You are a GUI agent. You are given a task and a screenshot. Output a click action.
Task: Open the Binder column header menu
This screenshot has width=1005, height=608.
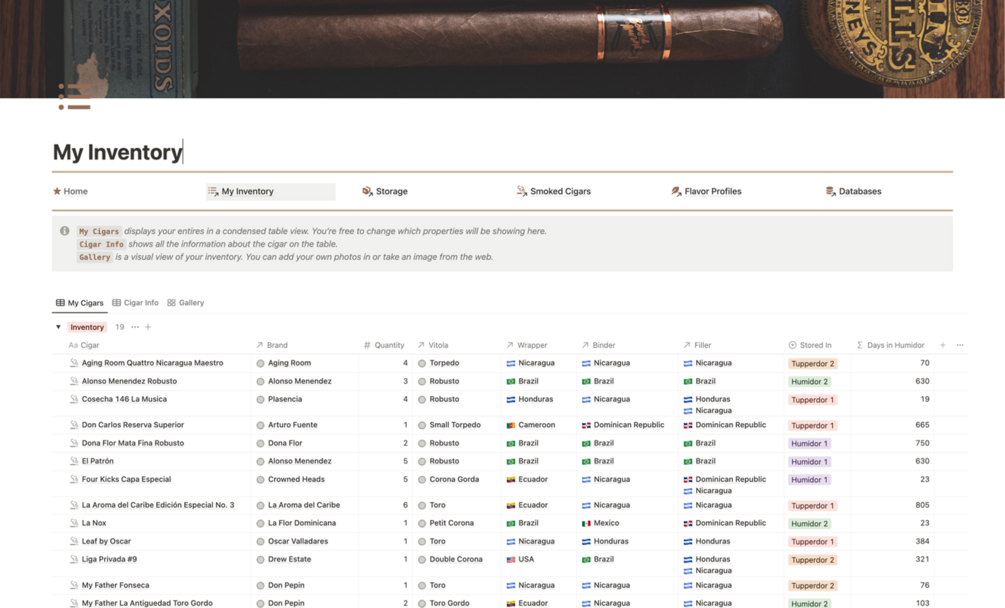(x=598, y=345)
